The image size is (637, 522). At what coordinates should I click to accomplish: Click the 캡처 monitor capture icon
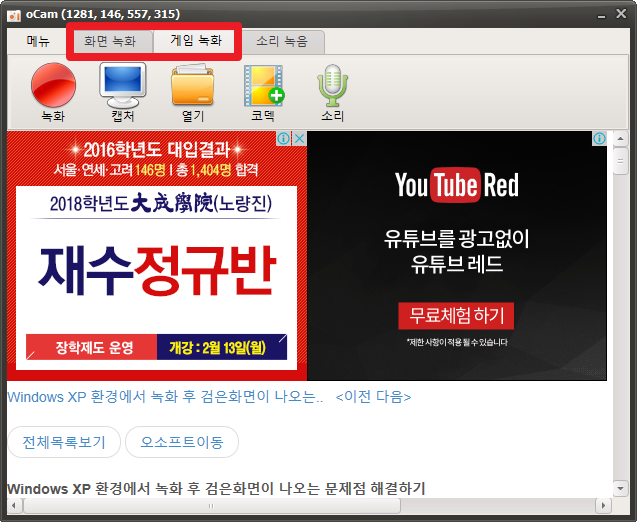click(x=123, y=92)
